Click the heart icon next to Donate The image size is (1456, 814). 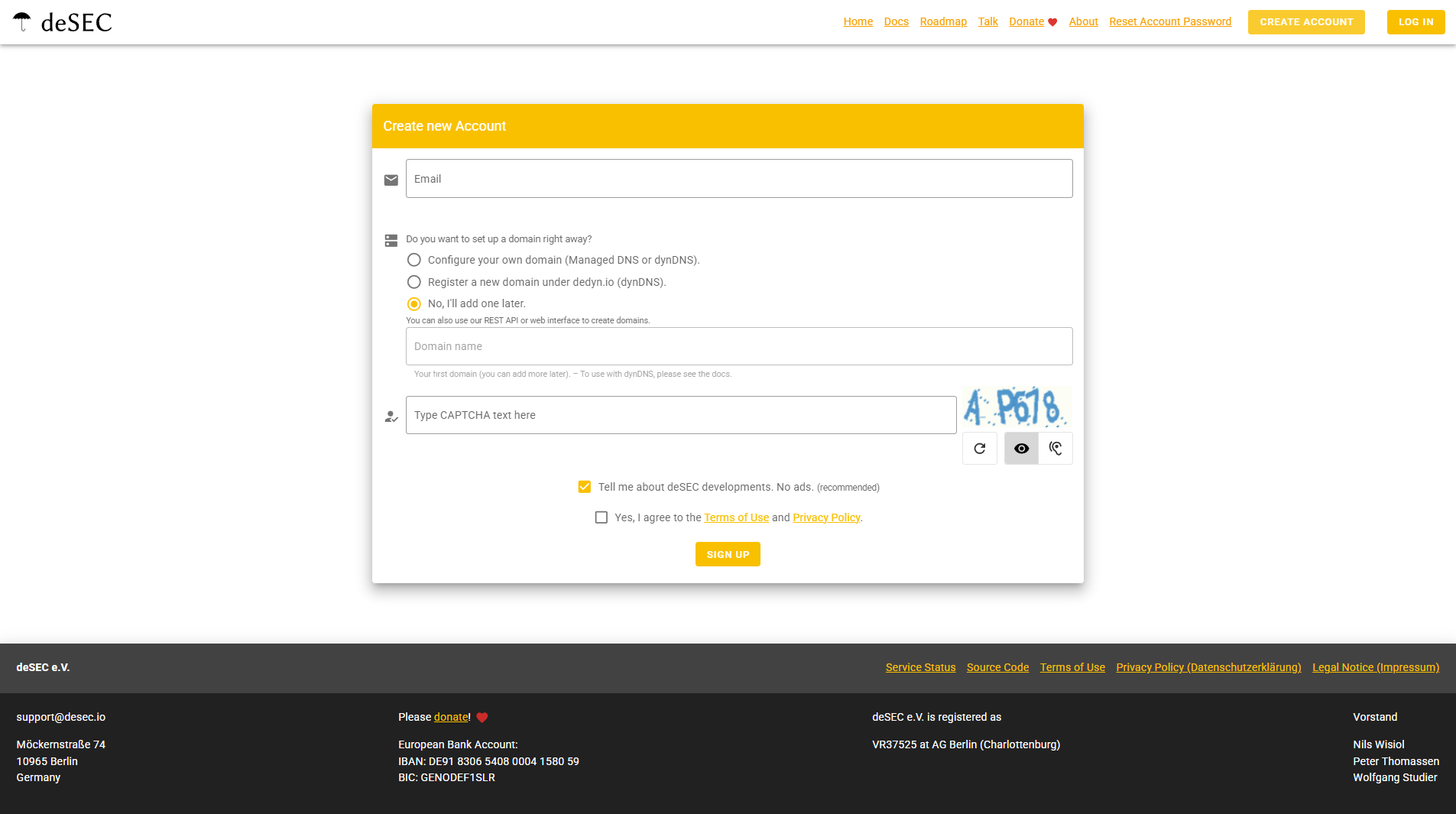click(1054, 22)
